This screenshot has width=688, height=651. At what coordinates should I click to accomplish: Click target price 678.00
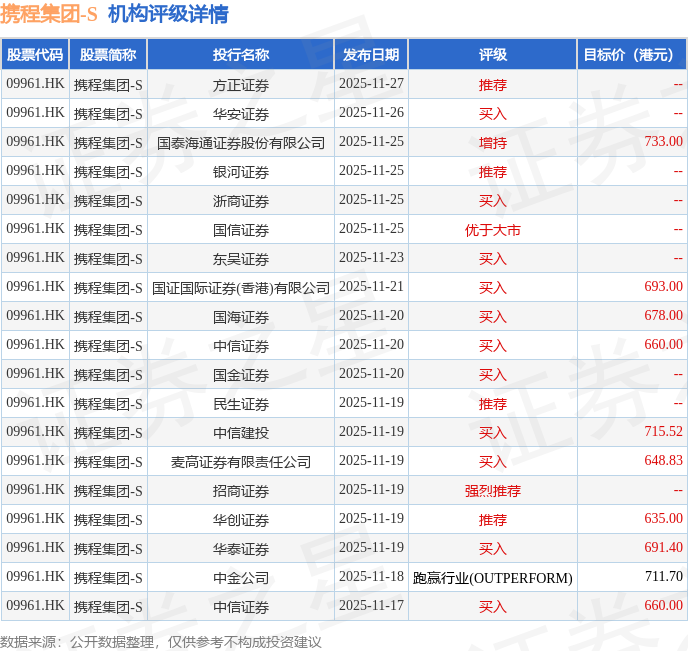(663, 315)
